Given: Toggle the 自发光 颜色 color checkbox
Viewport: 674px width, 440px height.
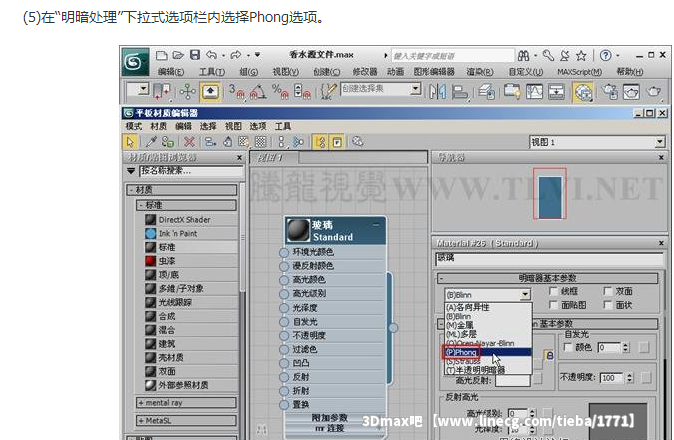Looking at the screenshot, I should pos(567,347).
